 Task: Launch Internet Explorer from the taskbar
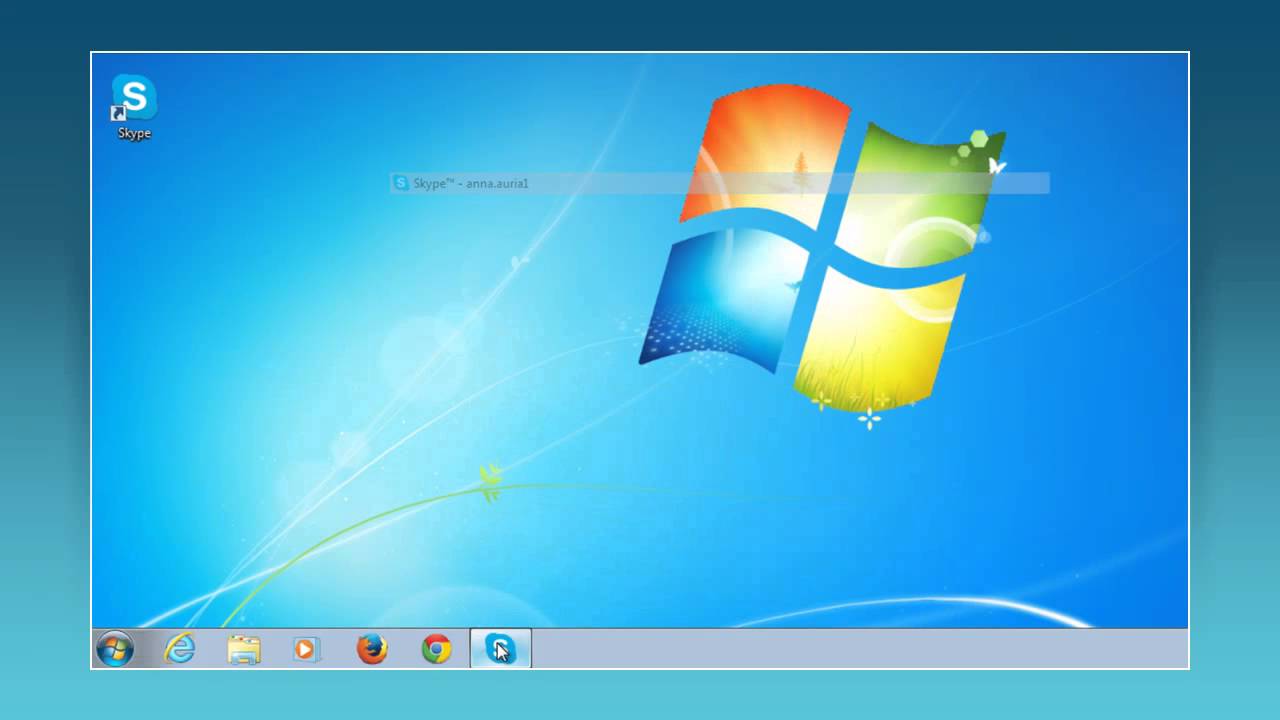coord(179,650)
